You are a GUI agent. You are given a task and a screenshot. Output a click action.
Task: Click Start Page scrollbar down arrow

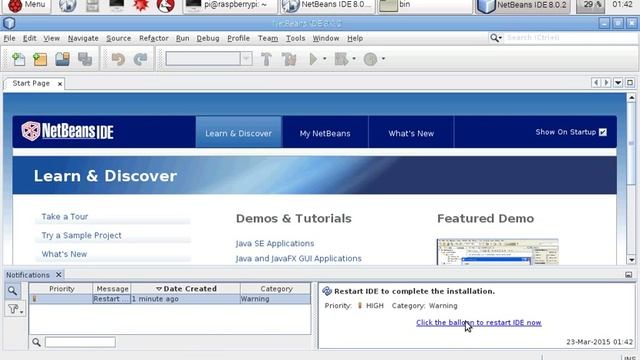[631, 260]
